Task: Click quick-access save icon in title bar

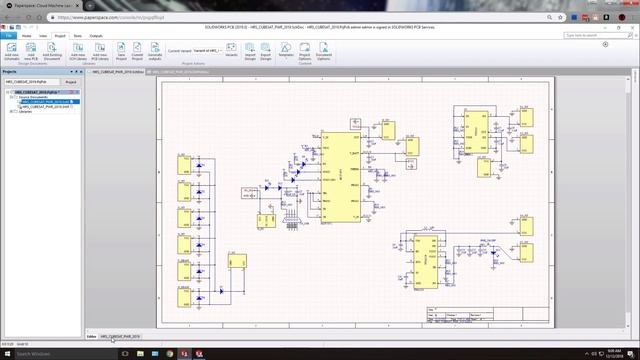Action: 11,27
